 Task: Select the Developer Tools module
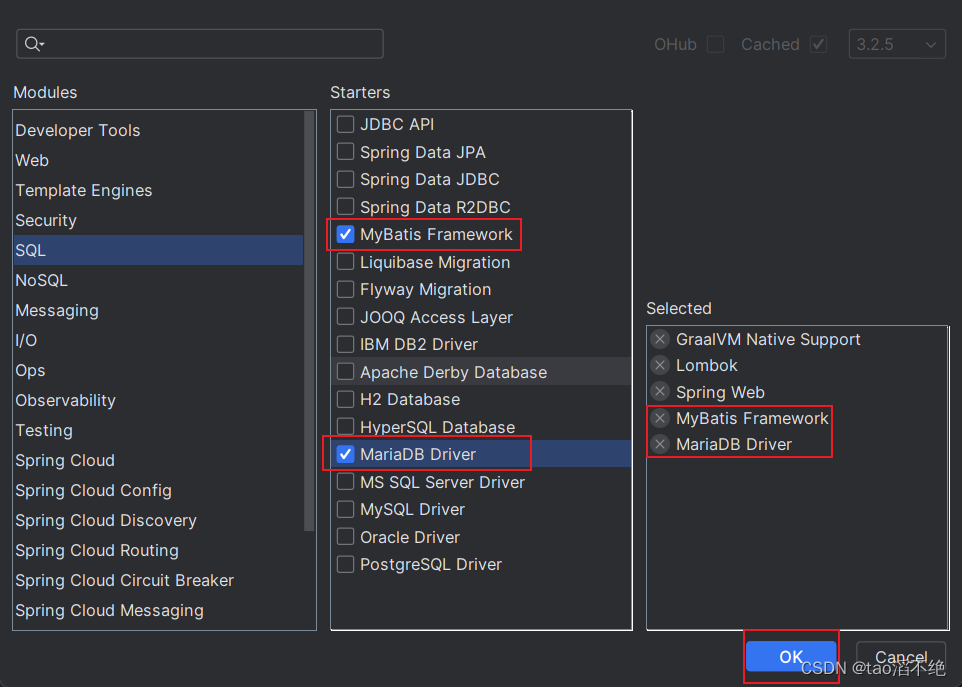pyautogui.click(x=158, y=130)
